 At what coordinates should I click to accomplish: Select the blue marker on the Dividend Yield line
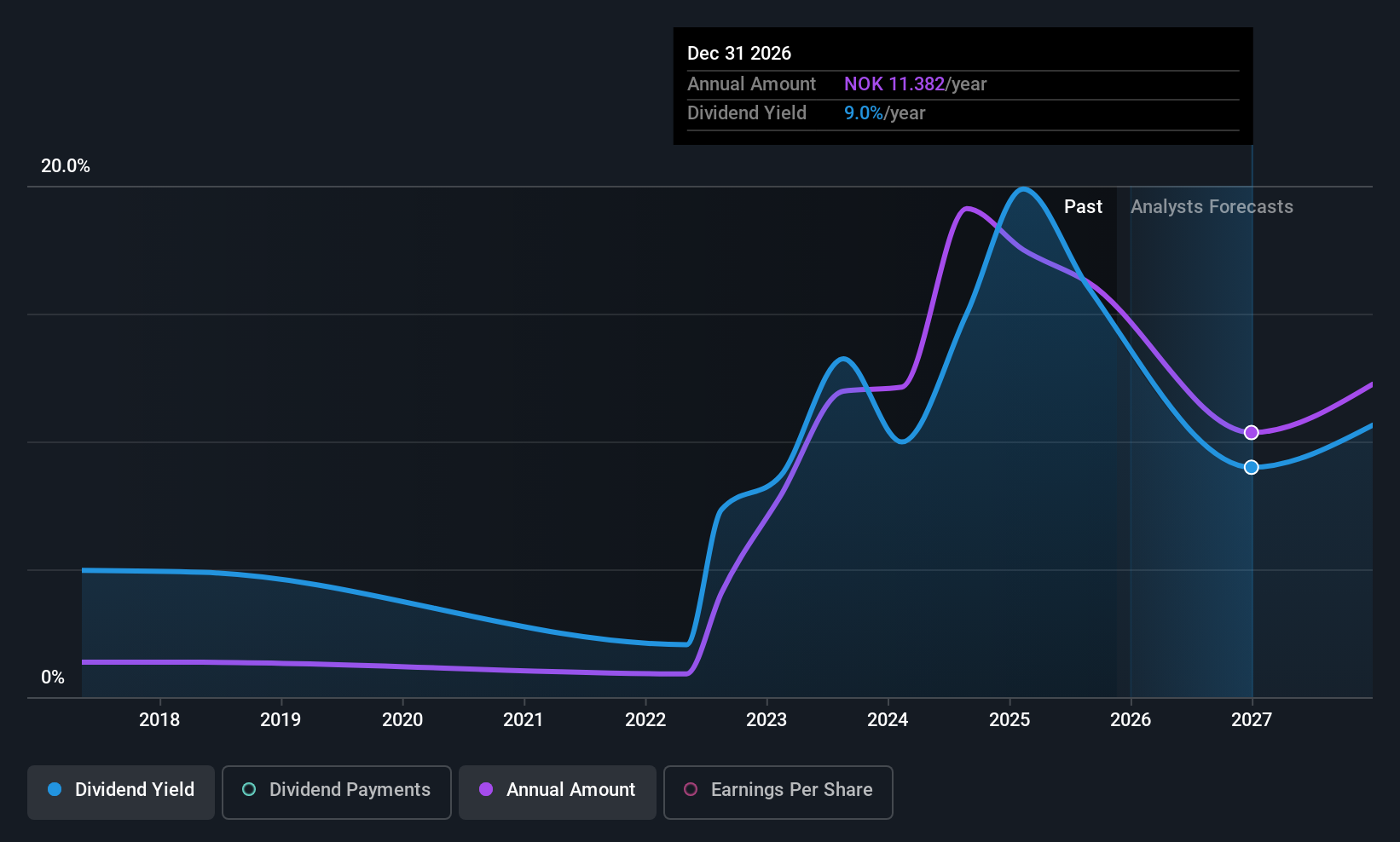[1251, 467]
